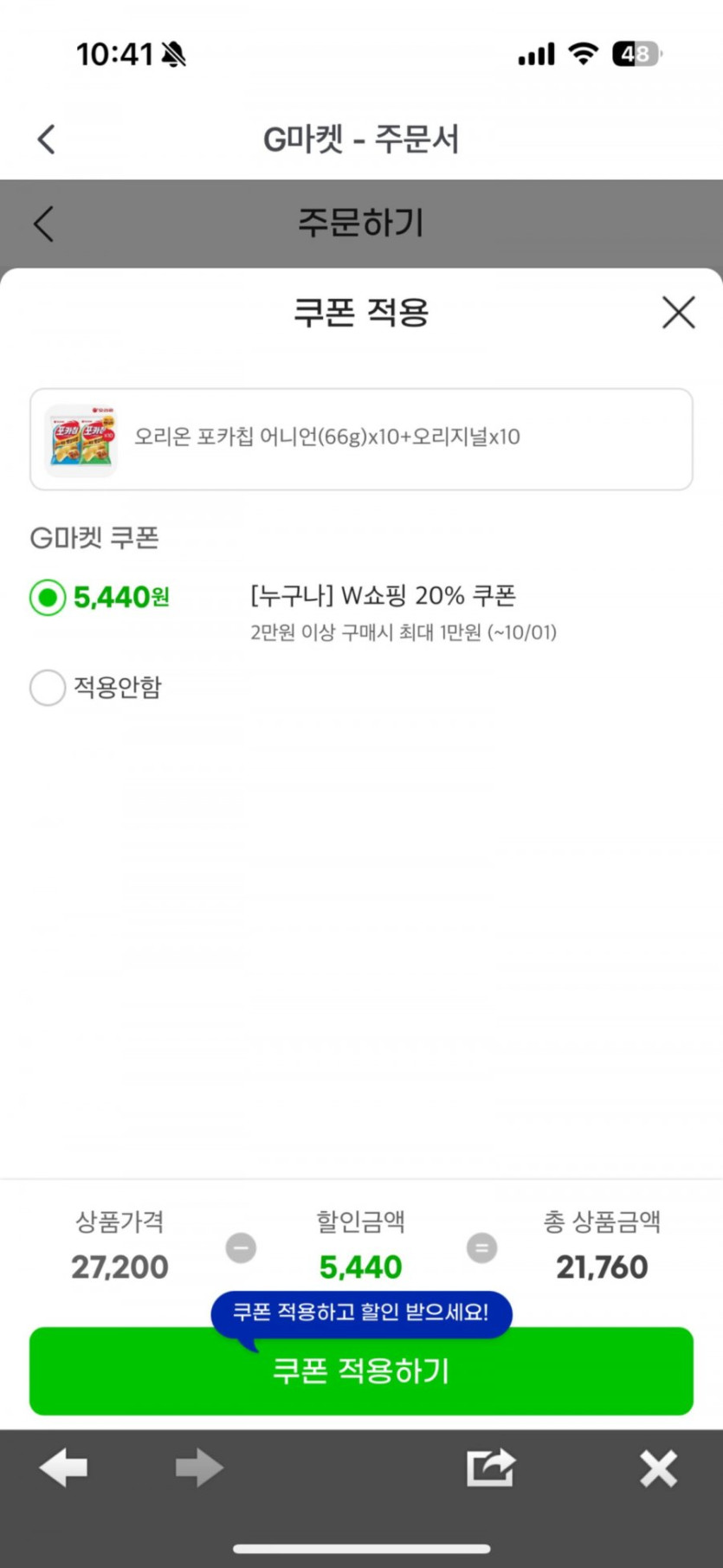Tap the minus icon between price and discount
723x1568 pixels.
click(x=241, y=1248)
